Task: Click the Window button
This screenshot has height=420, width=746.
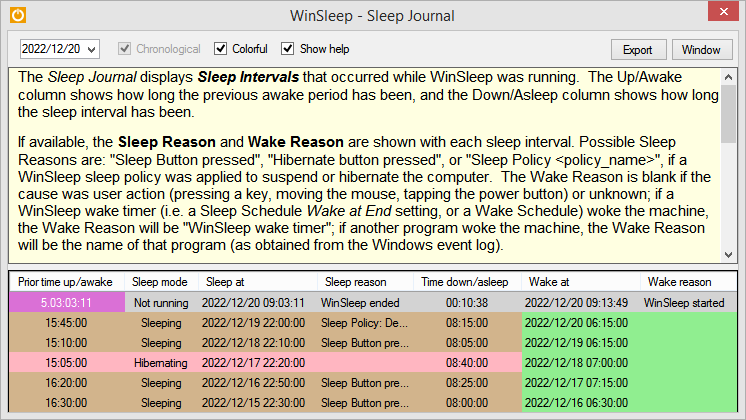Action: tap(702, 49)
